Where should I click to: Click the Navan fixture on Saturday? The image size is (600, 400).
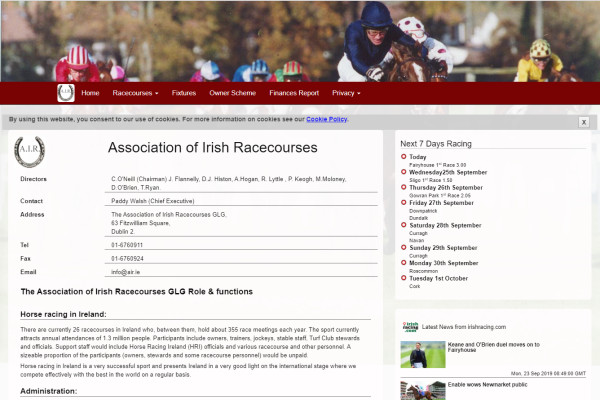[416, 240]
